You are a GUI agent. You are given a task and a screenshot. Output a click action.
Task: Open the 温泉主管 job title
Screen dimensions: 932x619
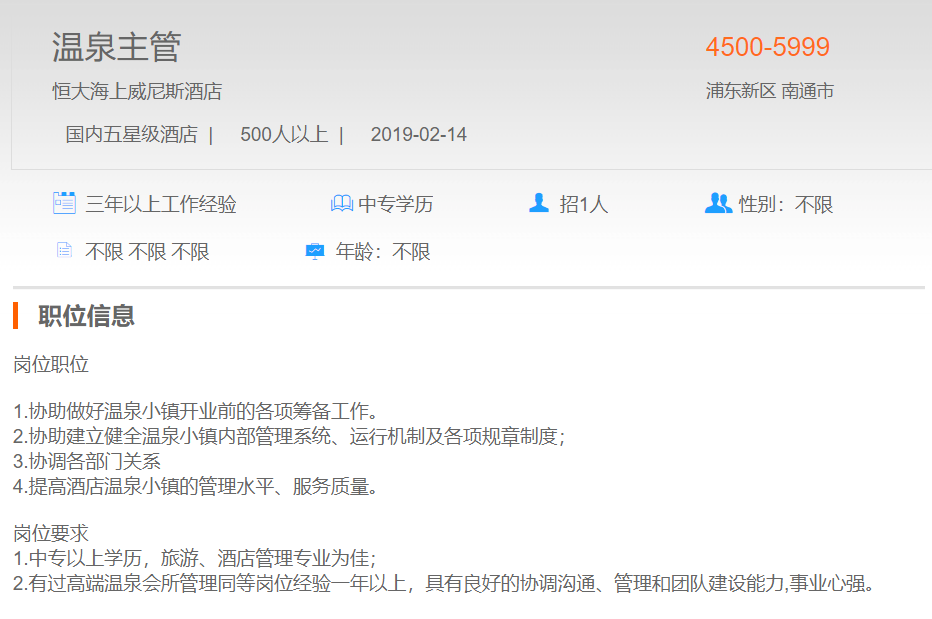(x=116, y=47)
